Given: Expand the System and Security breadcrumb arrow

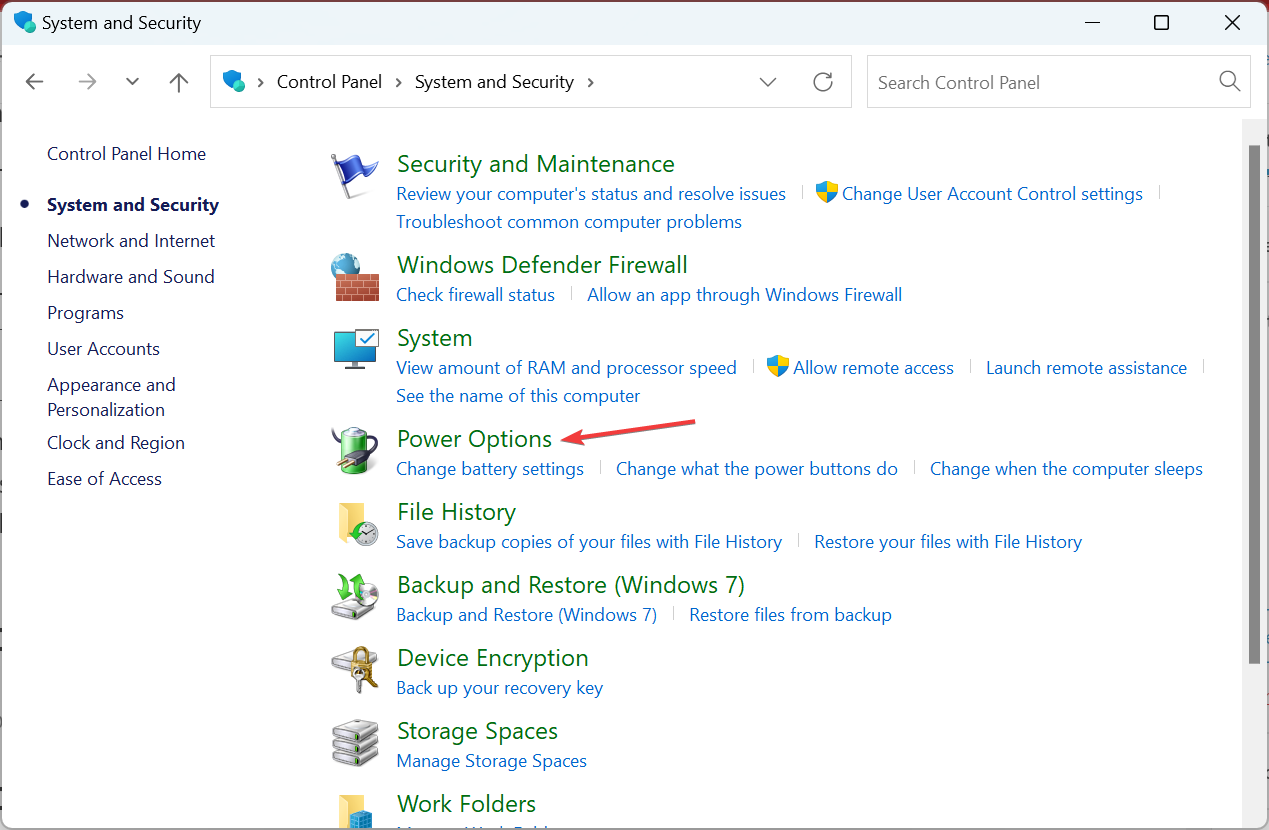Looking at the screenshot, I should click(x=591, y=82).
